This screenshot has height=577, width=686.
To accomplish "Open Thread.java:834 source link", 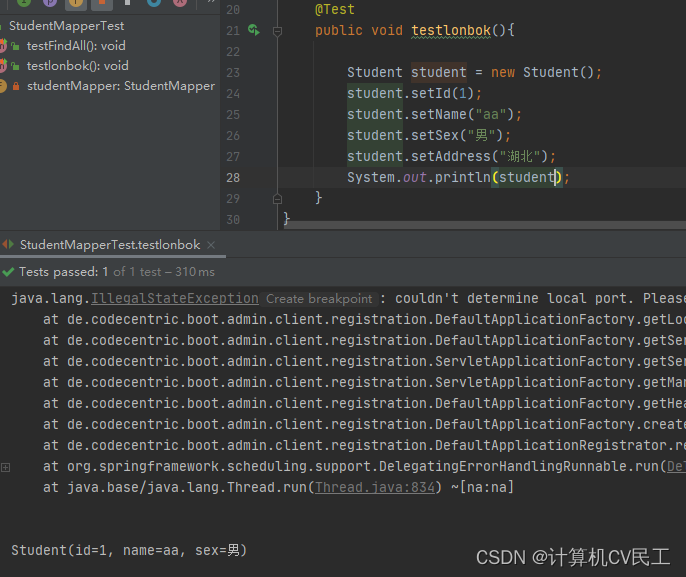I will [375, 487].
